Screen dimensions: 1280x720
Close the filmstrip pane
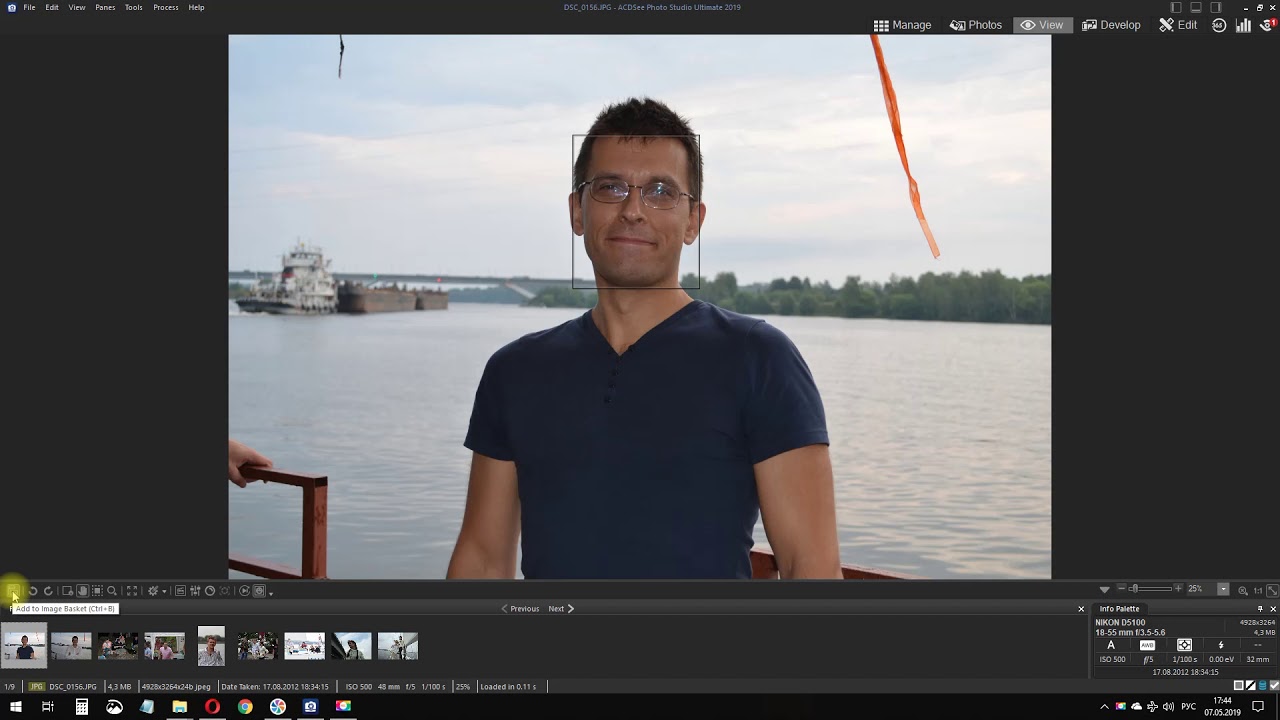[x=1081, y=609]
